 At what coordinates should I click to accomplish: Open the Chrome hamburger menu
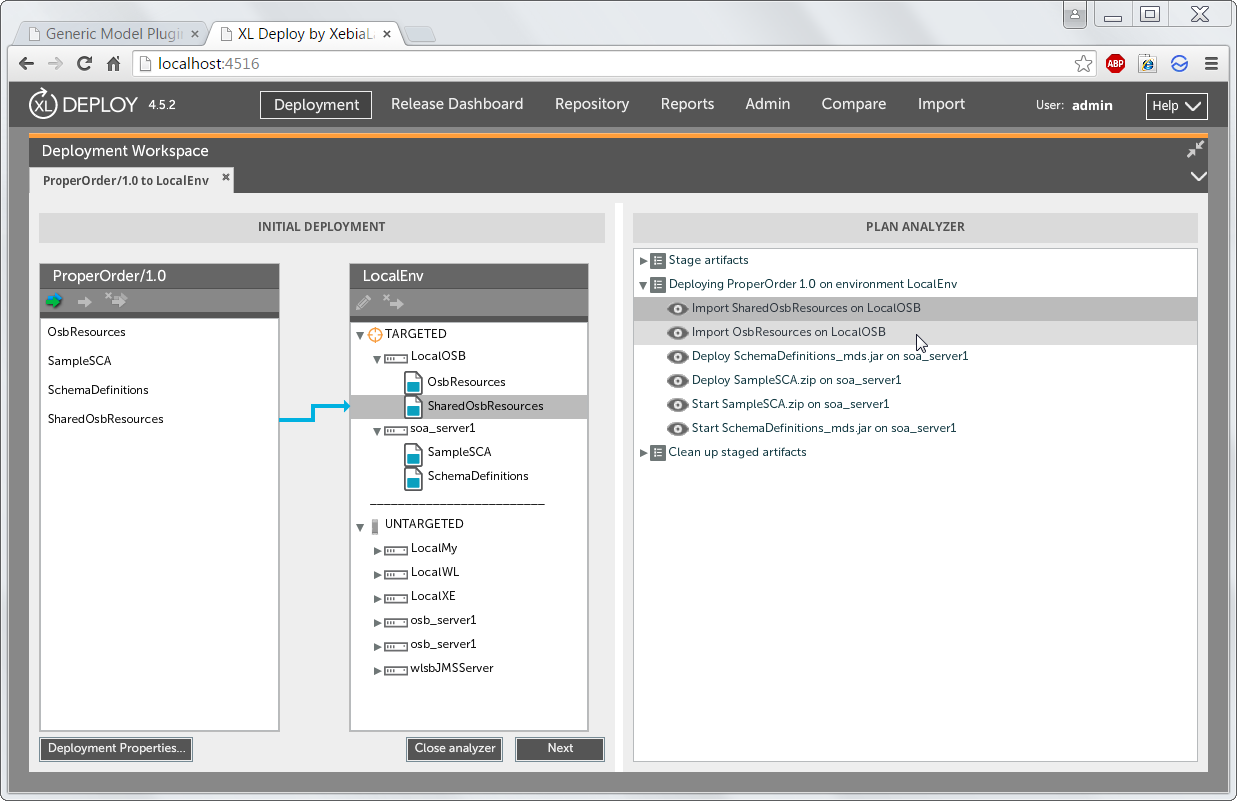[x=1211, y=64]
